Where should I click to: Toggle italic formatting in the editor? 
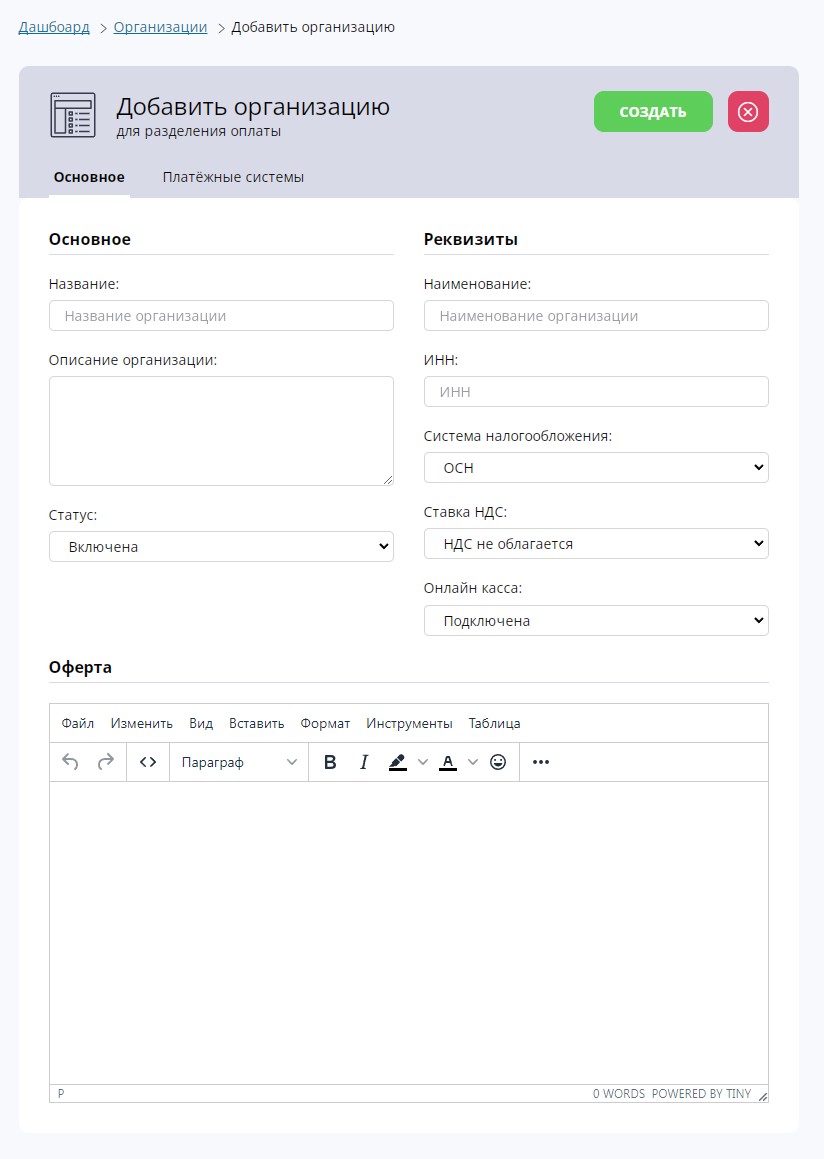coord(364,762)
